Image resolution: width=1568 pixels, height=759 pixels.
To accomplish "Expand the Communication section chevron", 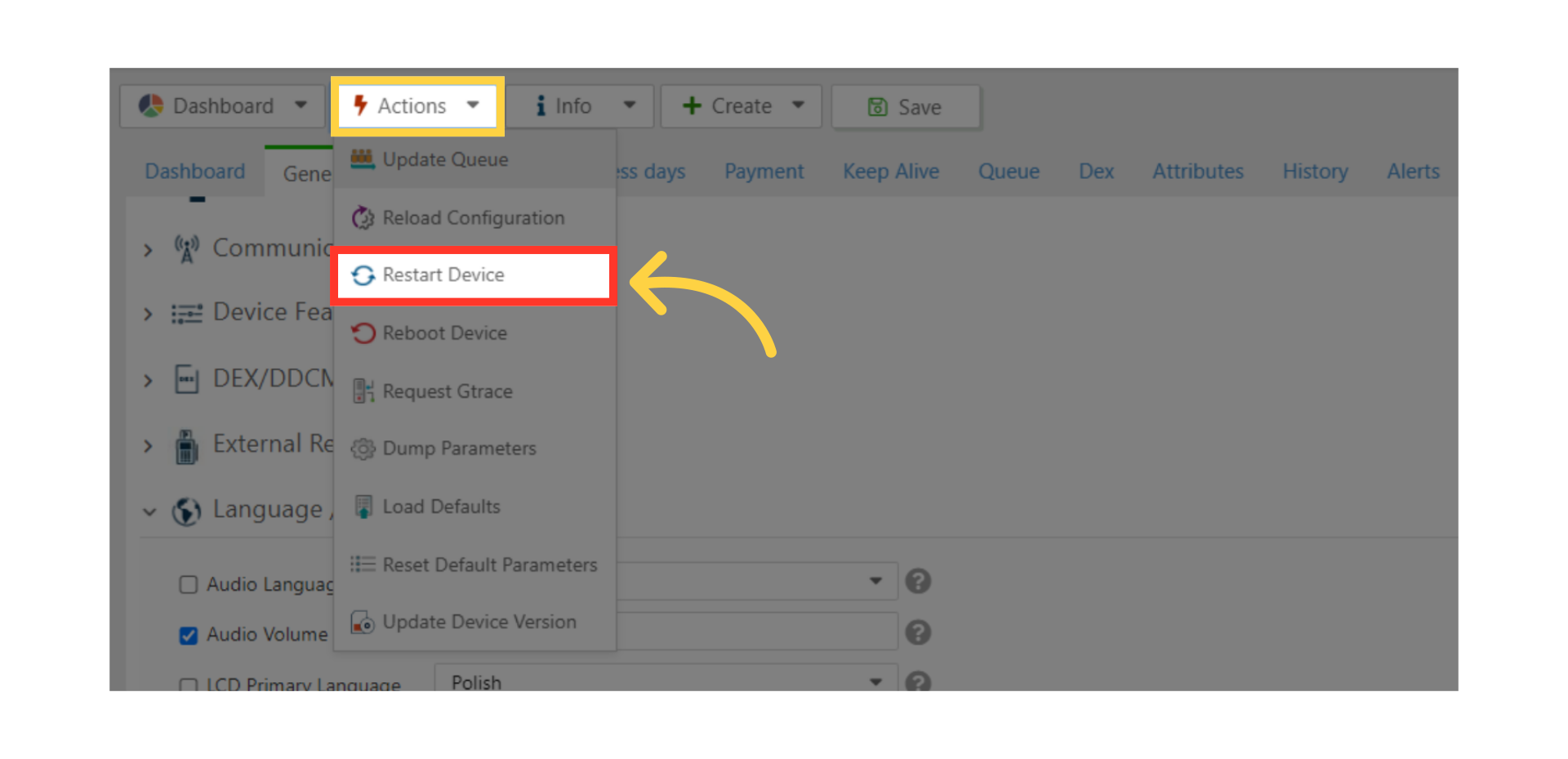I will tap(148, 250).
